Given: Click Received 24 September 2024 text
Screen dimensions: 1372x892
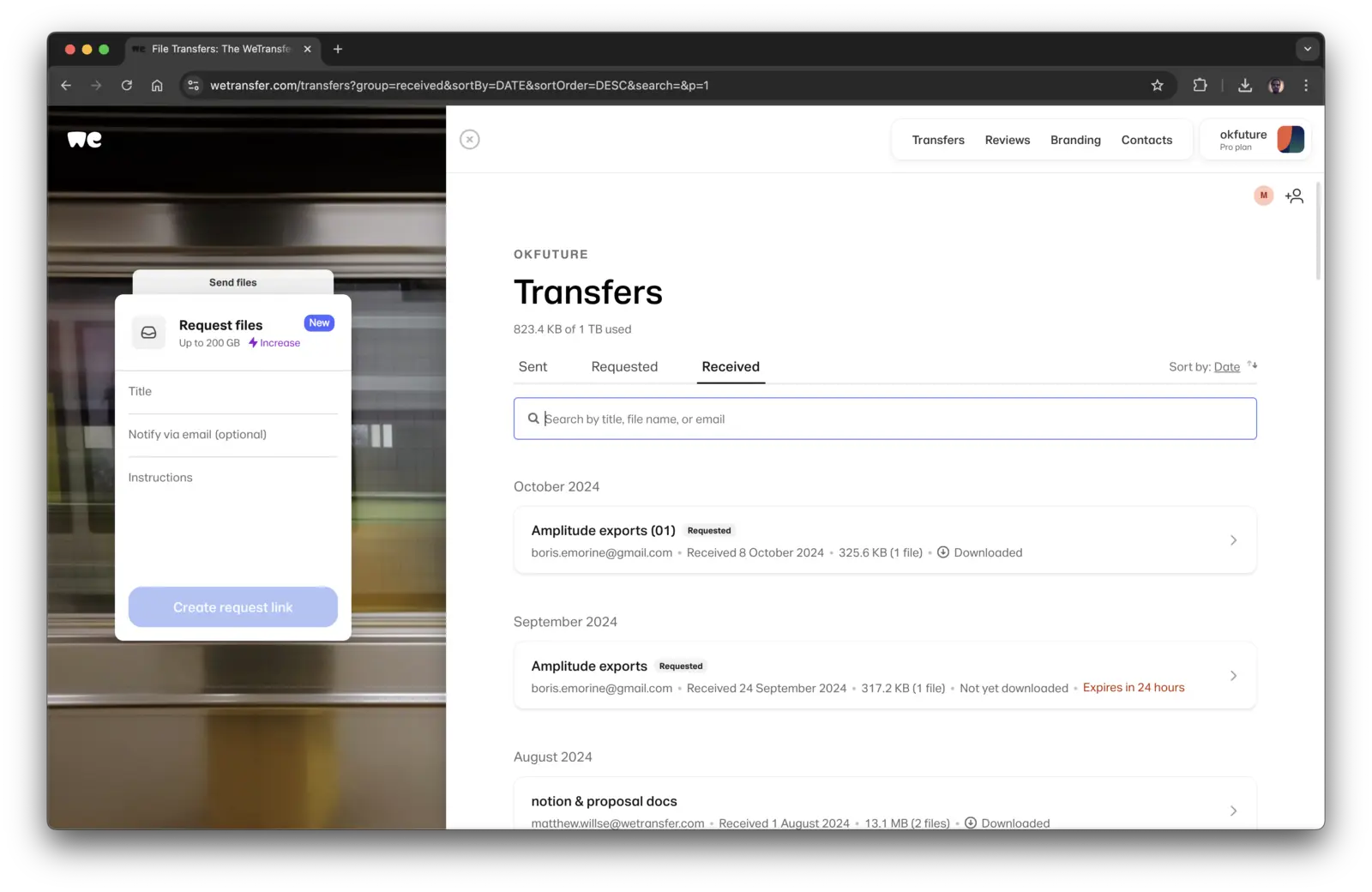Looking at the screenshot, I should pos(766,688).
